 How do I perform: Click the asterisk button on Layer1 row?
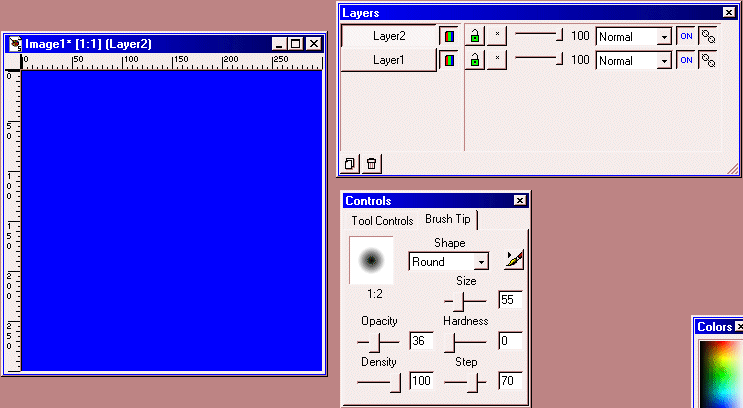497,60
